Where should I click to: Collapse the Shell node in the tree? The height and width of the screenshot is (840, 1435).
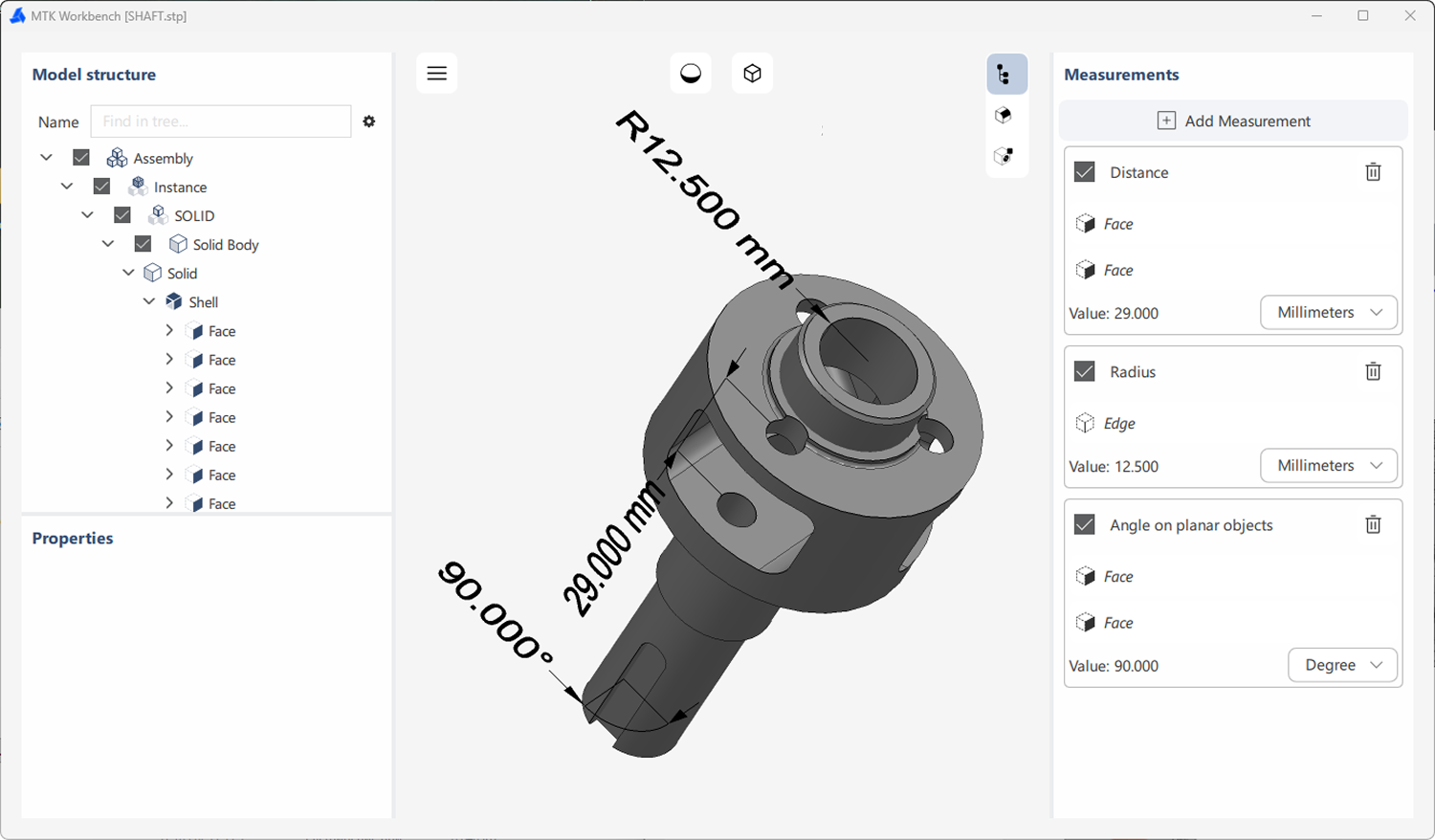149,301
